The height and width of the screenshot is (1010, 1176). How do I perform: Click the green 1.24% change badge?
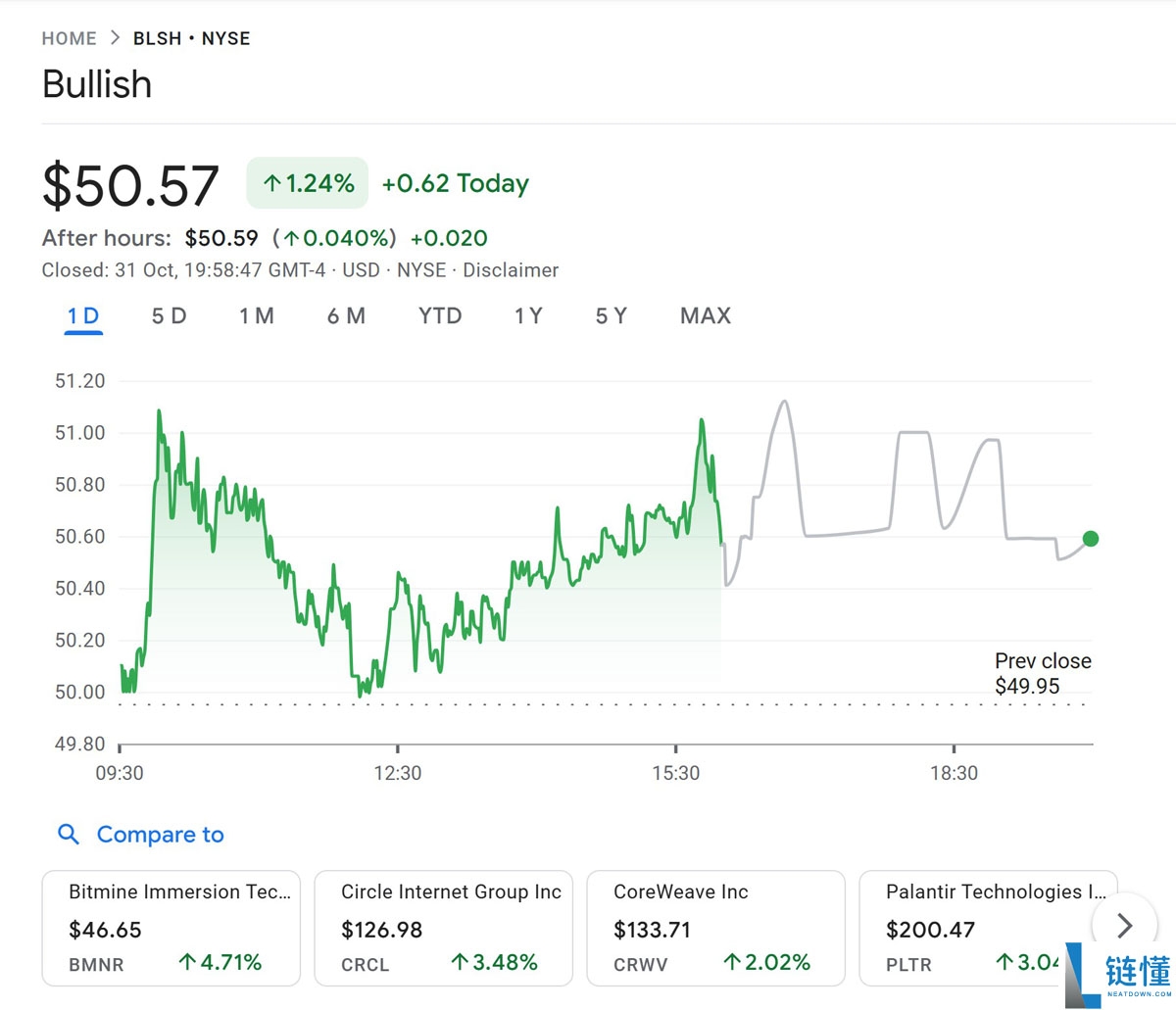pos(307,183)
